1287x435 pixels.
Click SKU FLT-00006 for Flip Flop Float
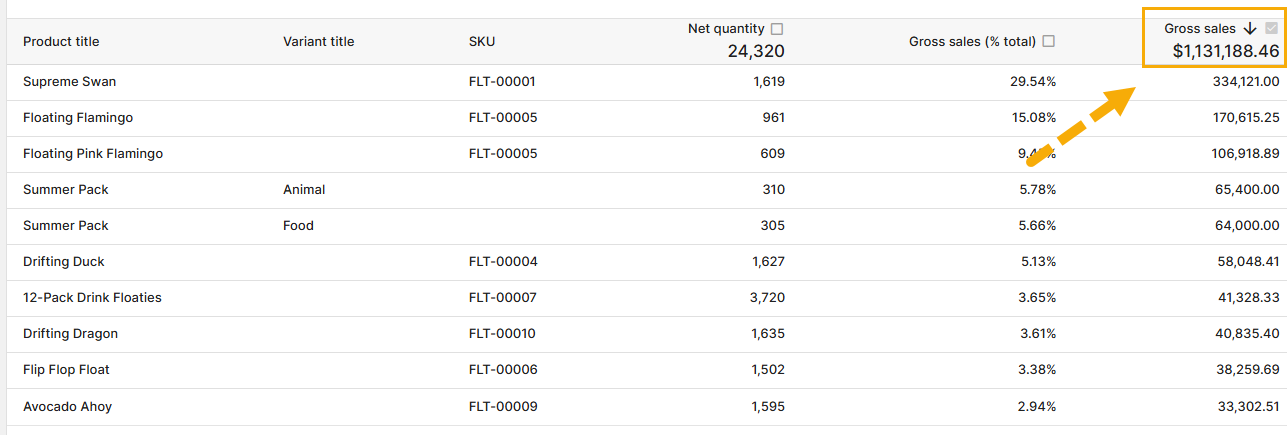(503, 369)
